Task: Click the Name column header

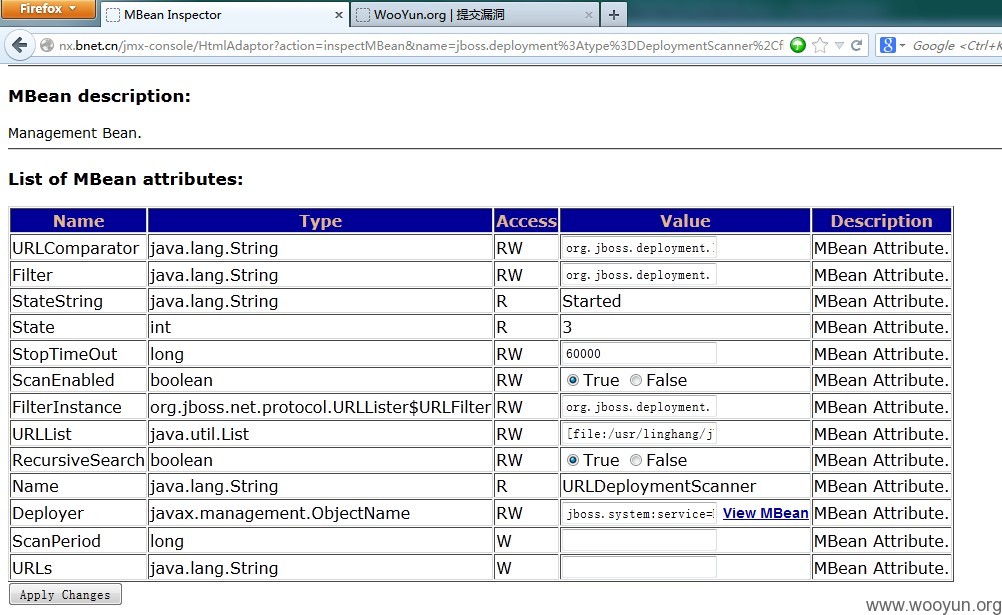Action: tap(79, 221)
